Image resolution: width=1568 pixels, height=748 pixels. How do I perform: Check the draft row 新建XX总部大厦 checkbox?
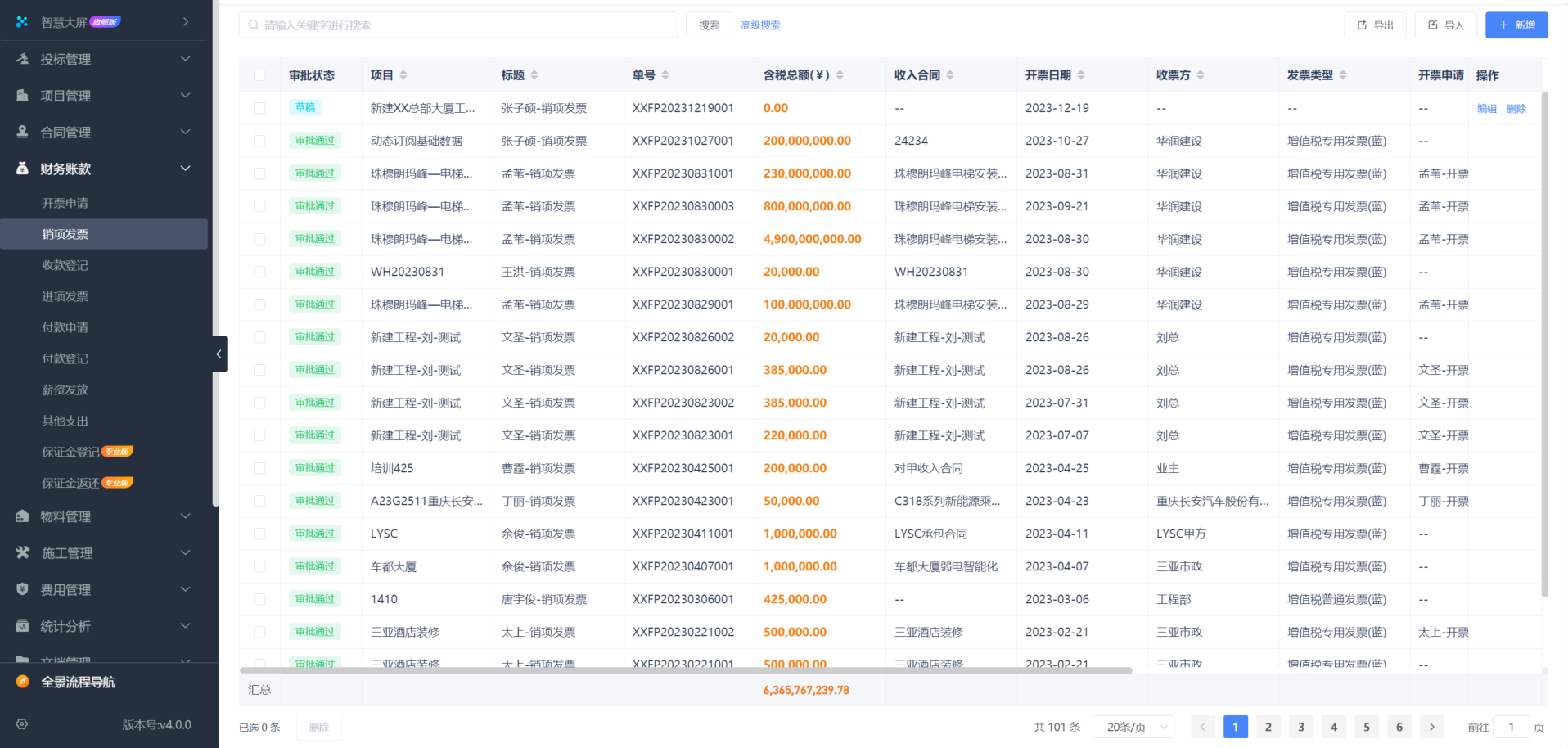[259, 108]
